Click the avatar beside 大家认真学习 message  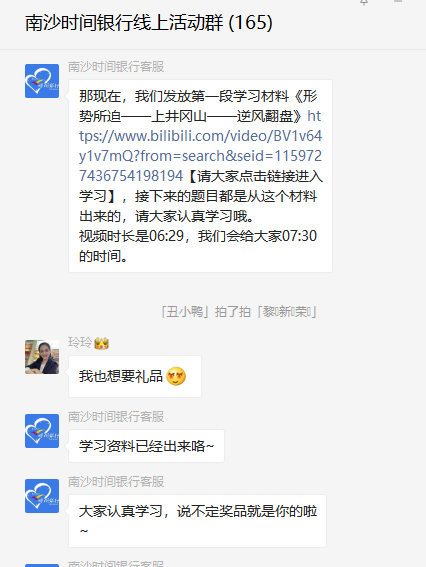pyautogui.click(x=42, y=496)
